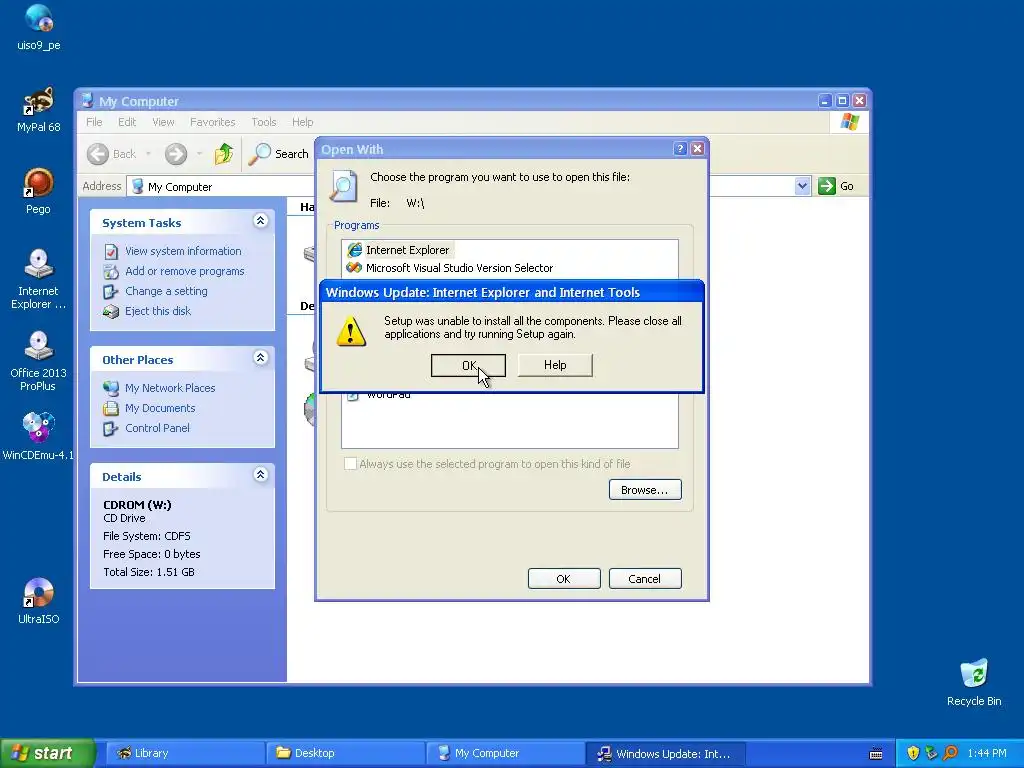Viewport: 1024px width, 768px height.
Task: Select the UltraISO desktop shortcut
Action: point(39,601)
